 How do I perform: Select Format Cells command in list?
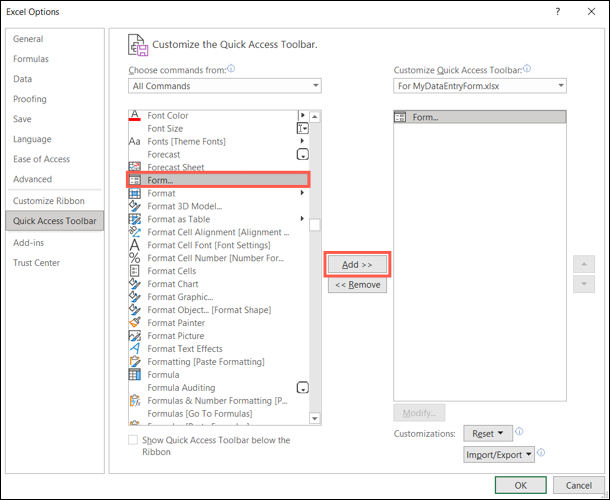[172, 271]
